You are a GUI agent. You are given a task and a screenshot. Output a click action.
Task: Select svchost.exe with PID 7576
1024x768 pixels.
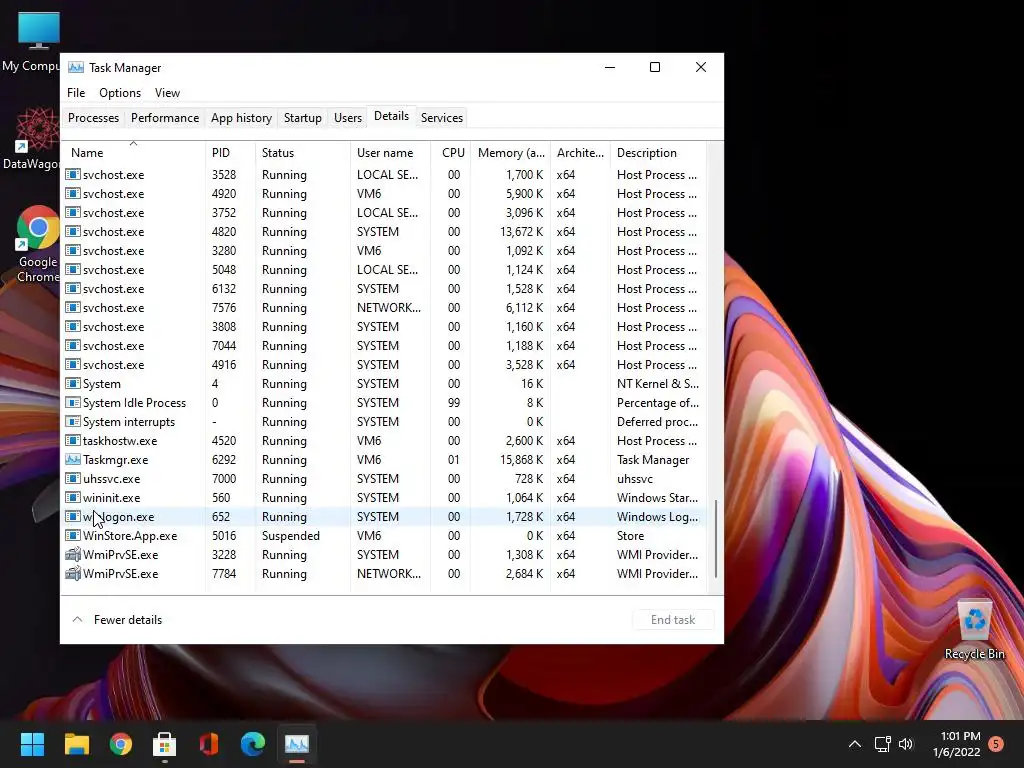pyautogui.click(x=384, y=307)
